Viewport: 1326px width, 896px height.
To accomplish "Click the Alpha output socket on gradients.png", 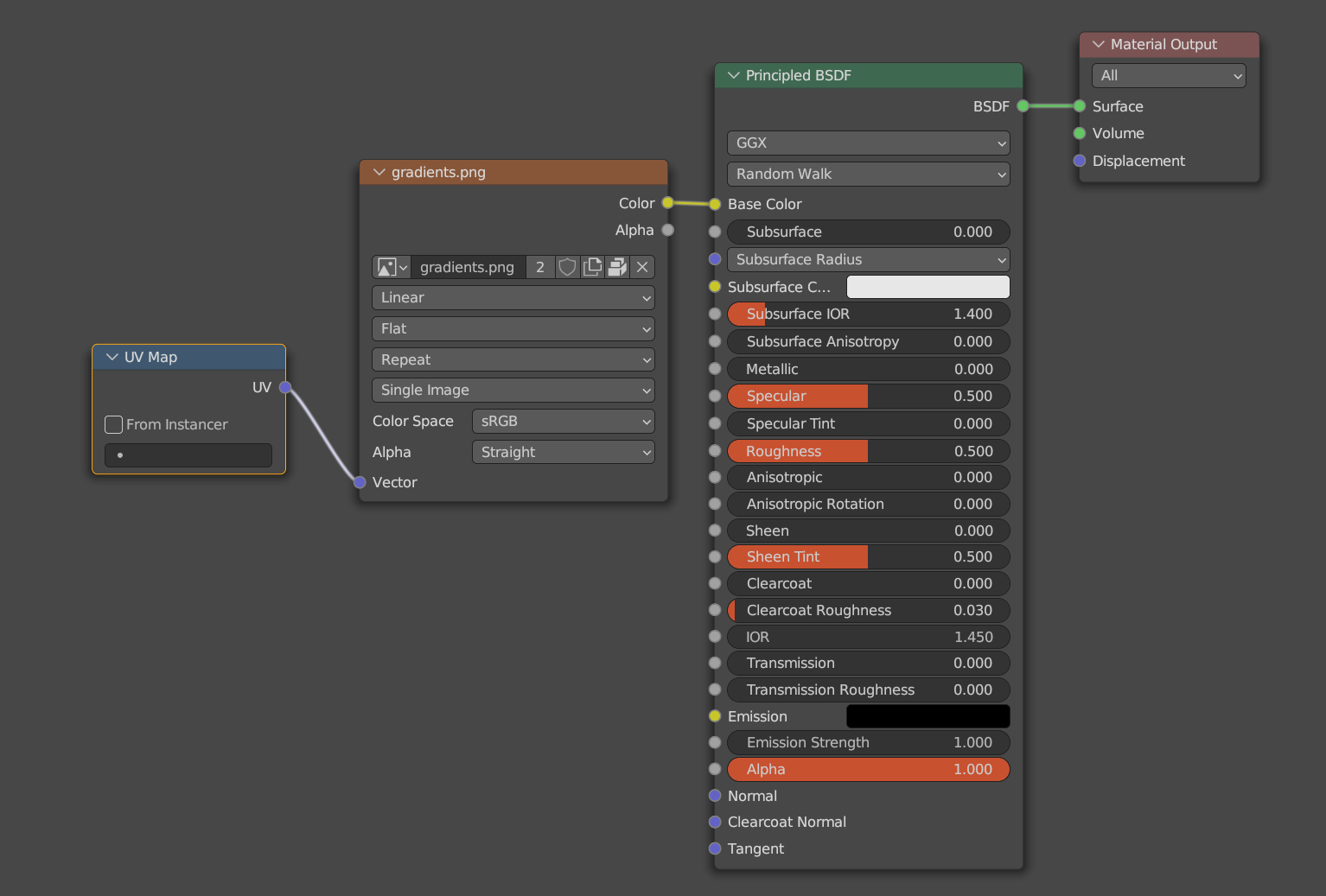I will click(x=667, y=230).
